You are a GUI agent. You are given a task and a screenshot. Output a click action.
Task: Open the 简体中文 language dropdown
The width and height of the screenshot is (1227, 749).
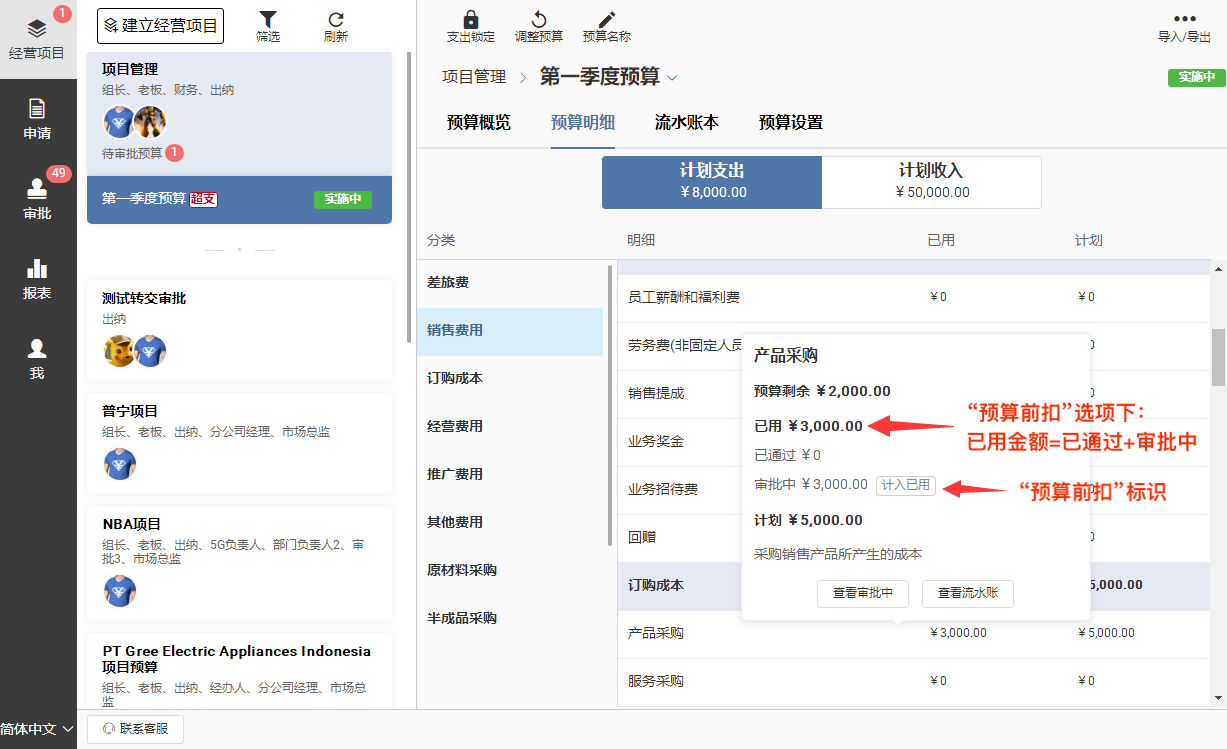37,730
